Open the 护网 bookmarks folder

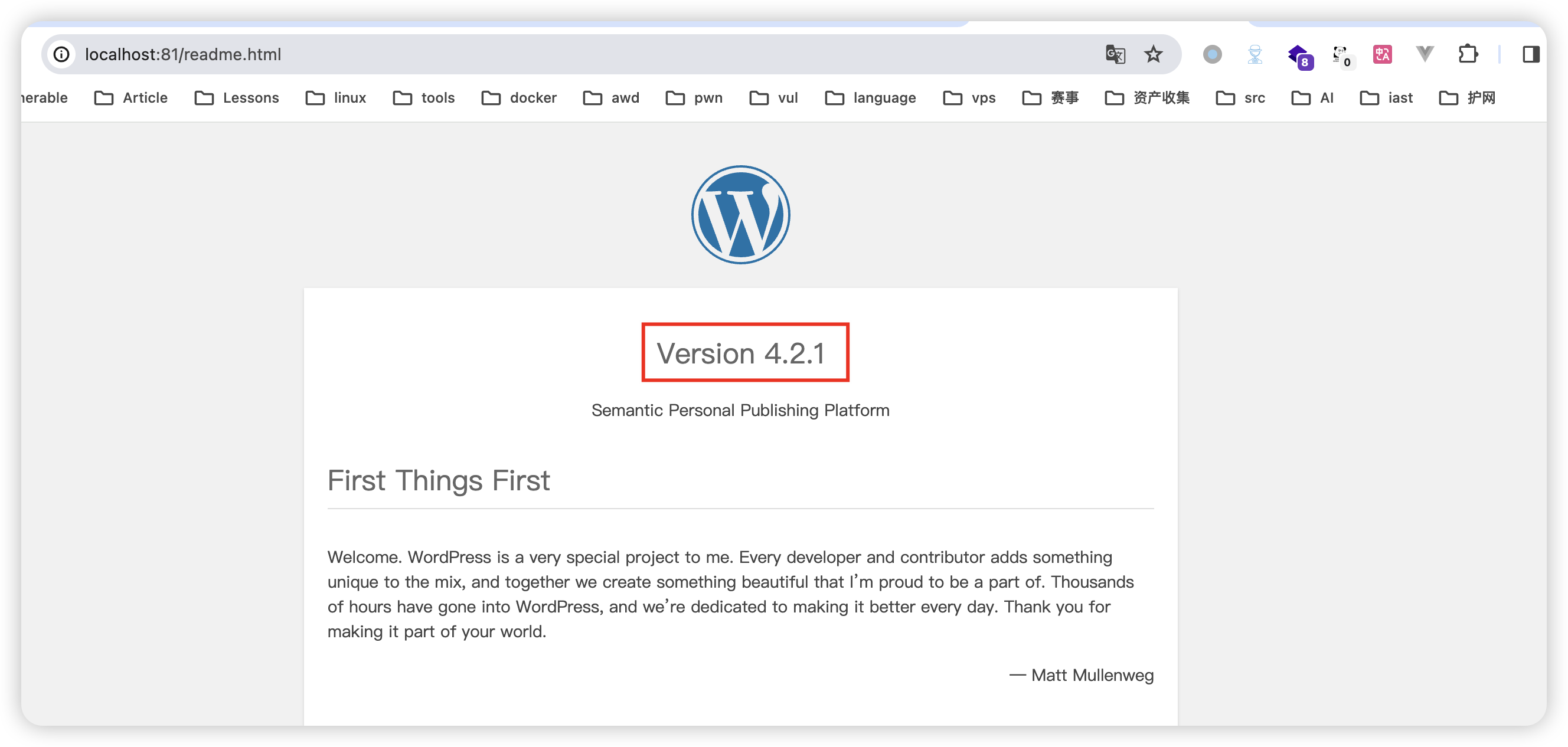[1467, 97]
